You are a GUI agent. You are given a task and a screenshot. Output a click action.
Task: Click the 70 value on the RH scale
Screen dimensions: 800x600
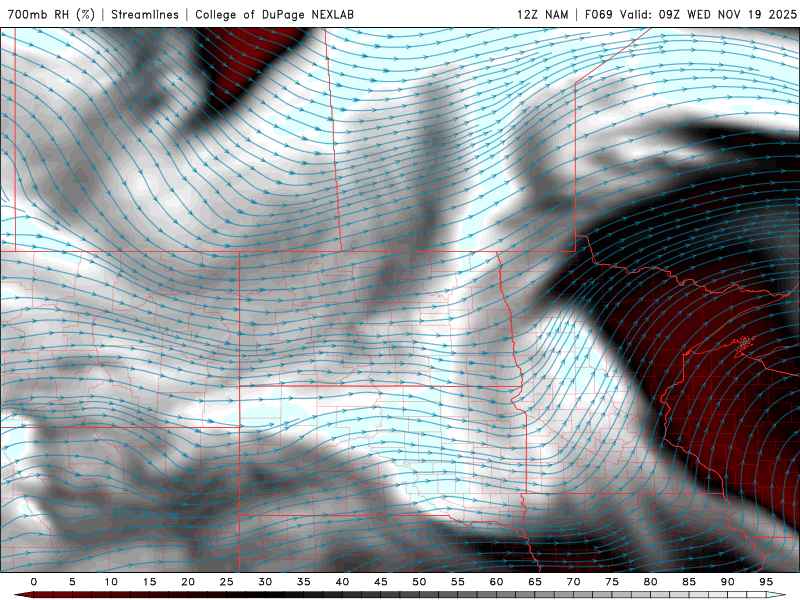pyautogui.click(x=573, y=582)
